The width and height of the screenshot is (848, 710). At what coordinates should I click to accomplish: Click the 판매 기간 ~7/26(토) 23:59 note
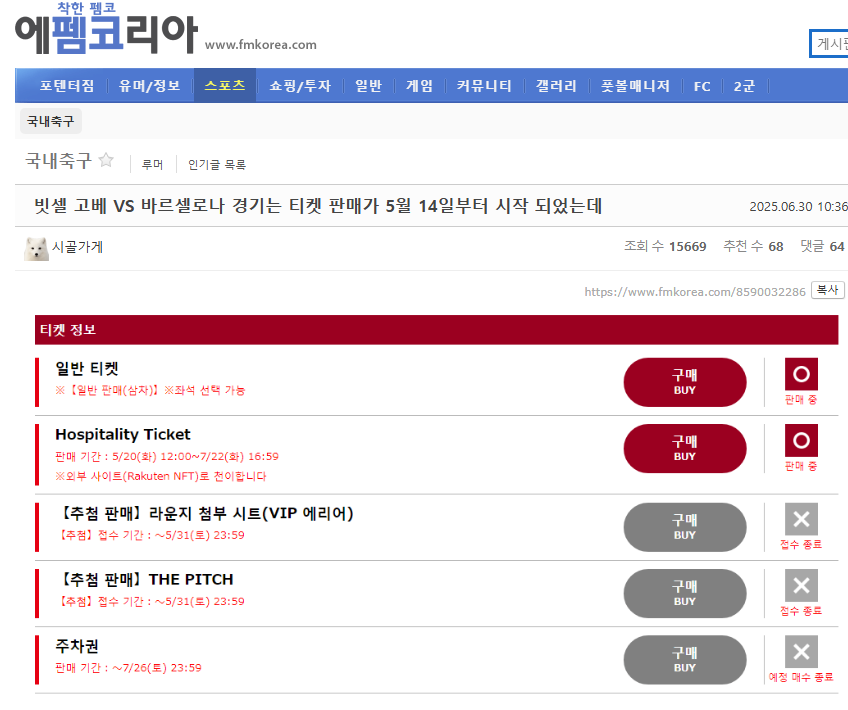click(x=128, y=668)
